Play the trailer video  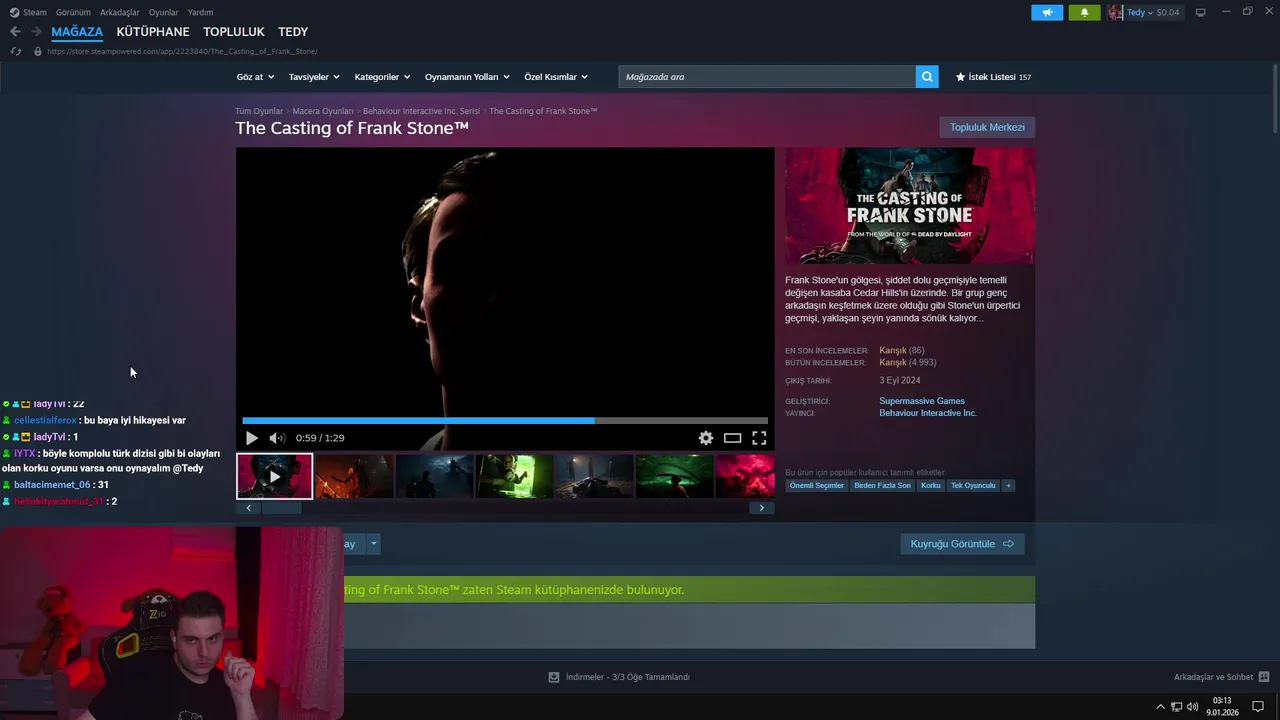point(251,438)
